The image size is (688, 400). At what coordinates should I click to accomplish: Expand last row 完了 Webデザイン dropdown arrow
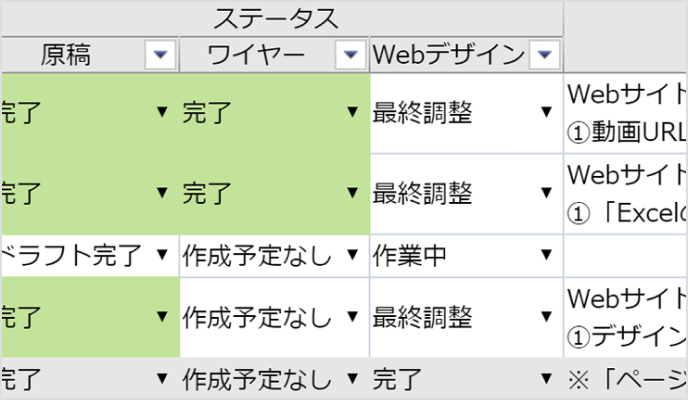click(546, 380)
